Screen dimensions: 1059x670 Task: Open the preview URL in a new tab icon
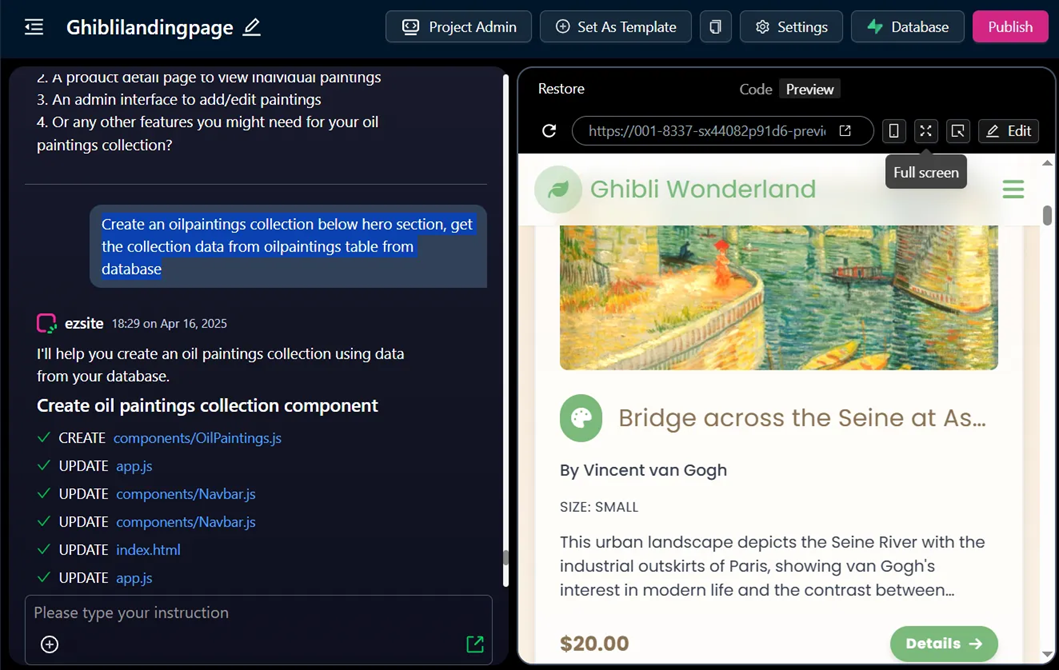coord(845,130)
